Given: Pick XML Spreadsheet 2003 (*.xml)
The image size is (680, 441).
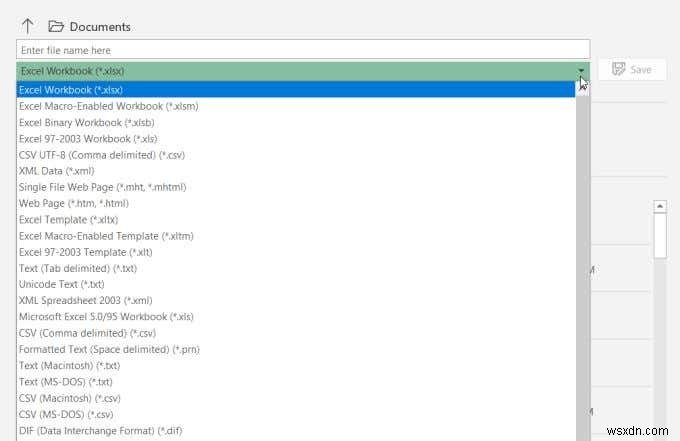Looking at the screenshot, I should tap(296, 300).
